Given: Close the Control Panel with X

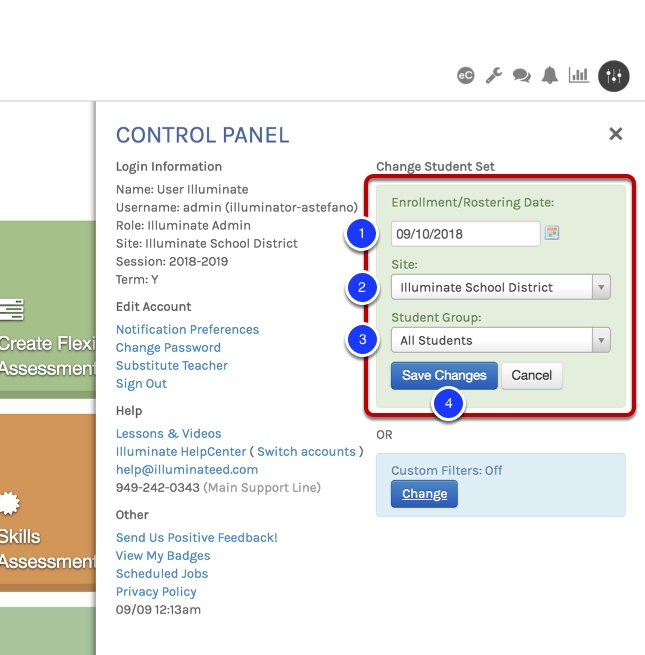Looking at the screenshot, I should tap(616, 134).
